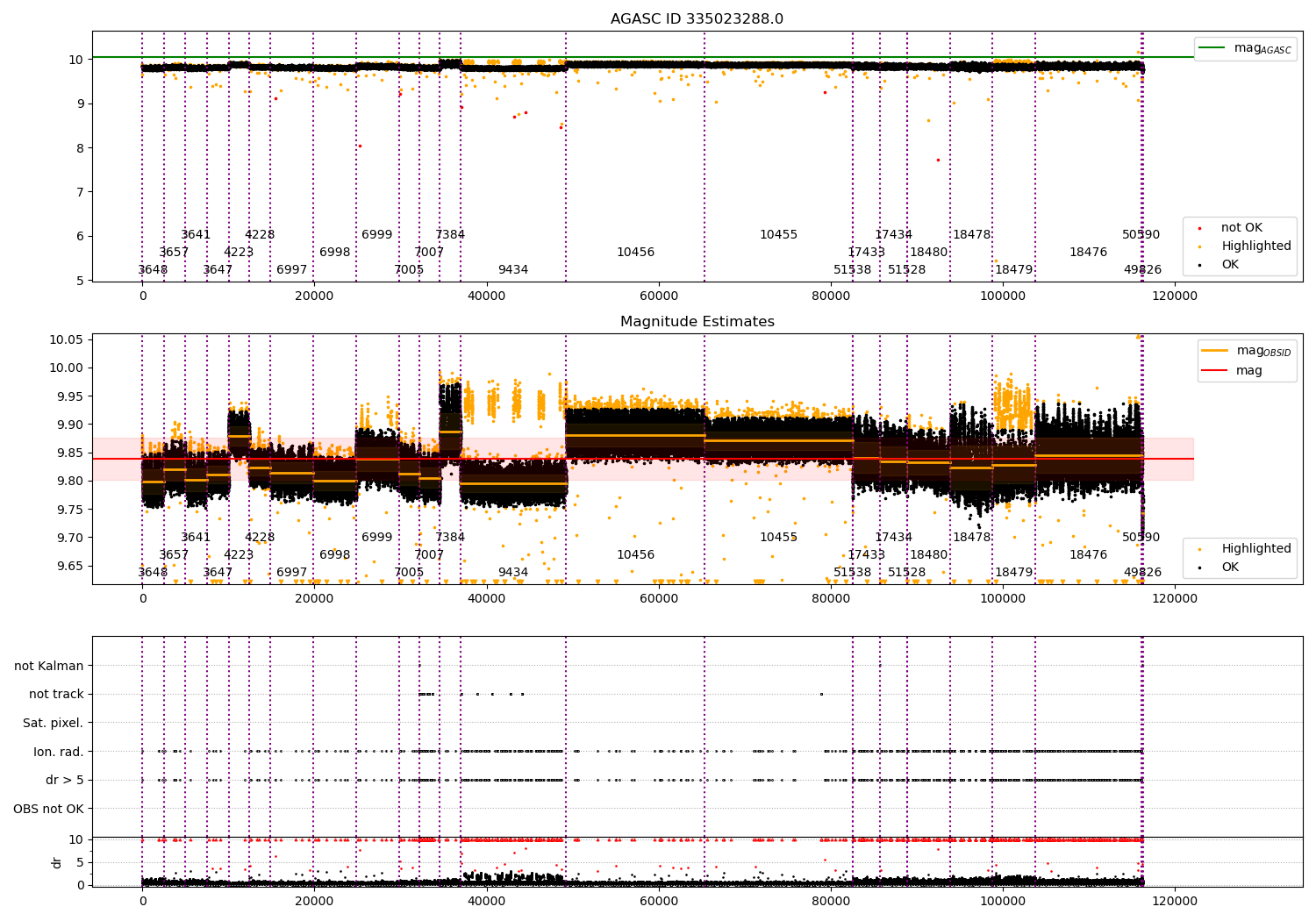Click obsid label 9434 in AGASC plot
Image resolution: width=1316 pixels, height=921 pixels.
[513, 270]
